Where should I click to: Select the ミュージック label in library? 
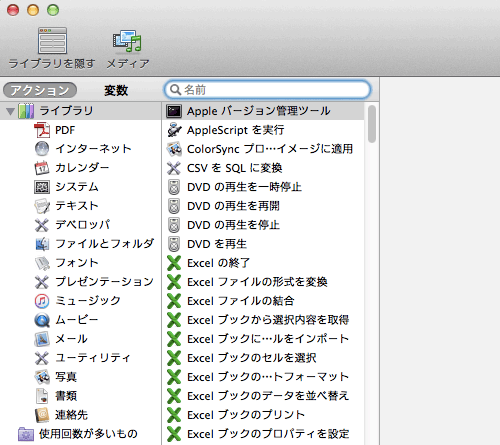pos(88,301)
